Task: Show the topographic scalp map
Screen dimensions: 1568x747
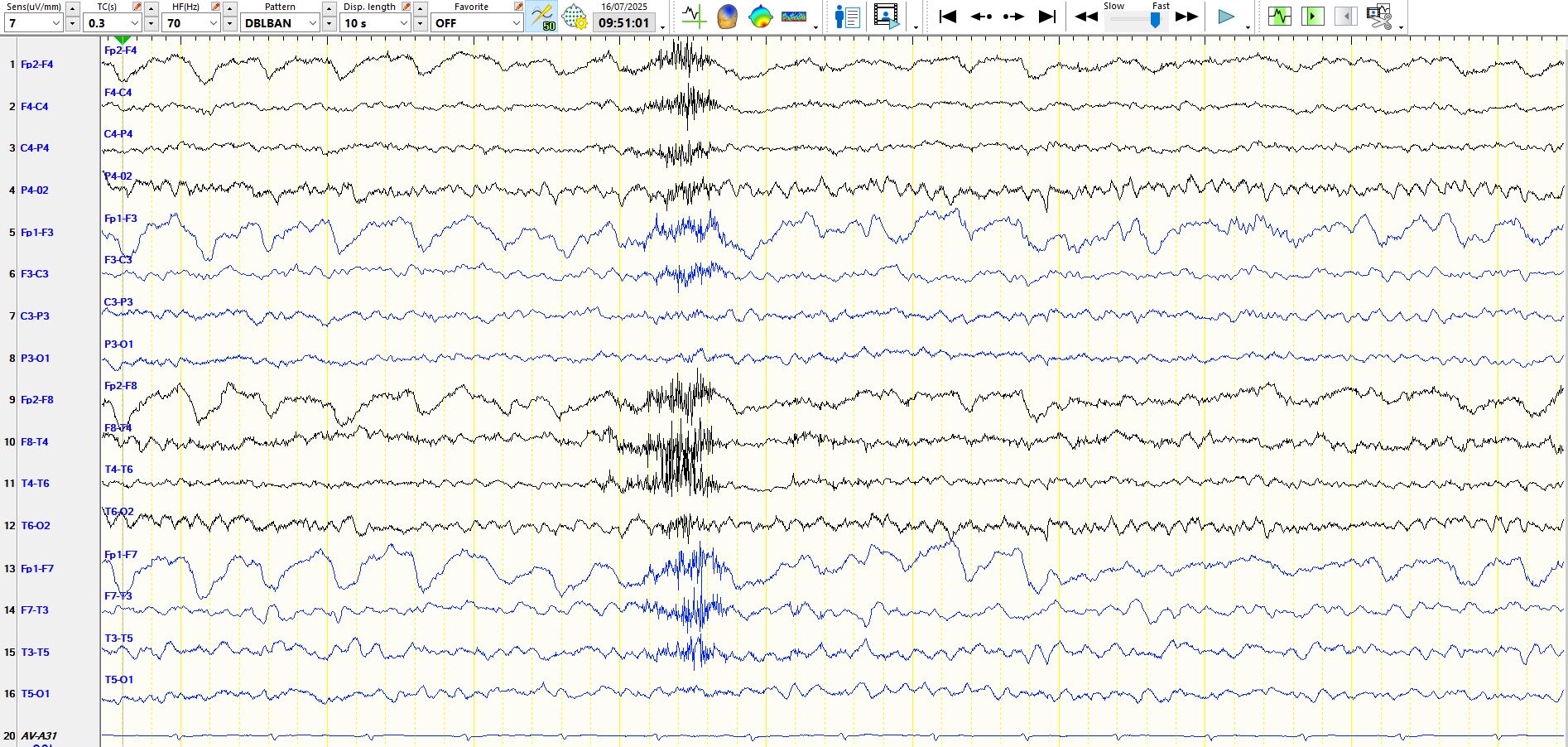Action: coord(759,17)
